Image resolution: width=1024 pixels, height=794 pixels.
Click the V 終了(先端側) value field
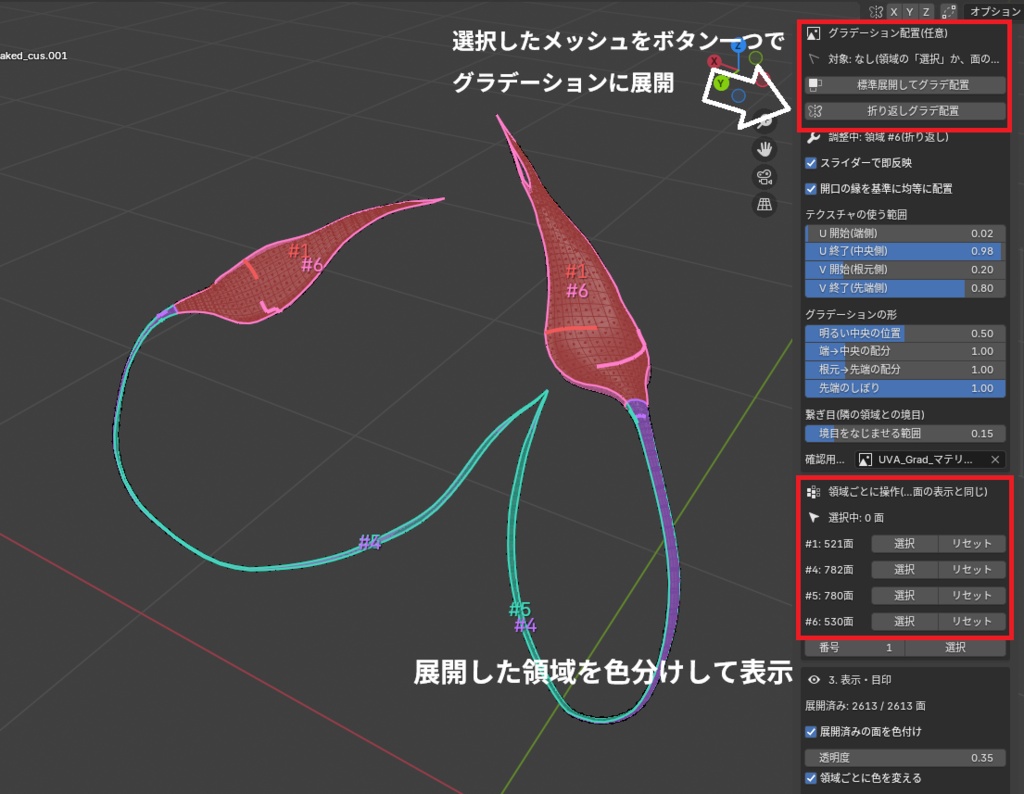(x=905, y=288)
